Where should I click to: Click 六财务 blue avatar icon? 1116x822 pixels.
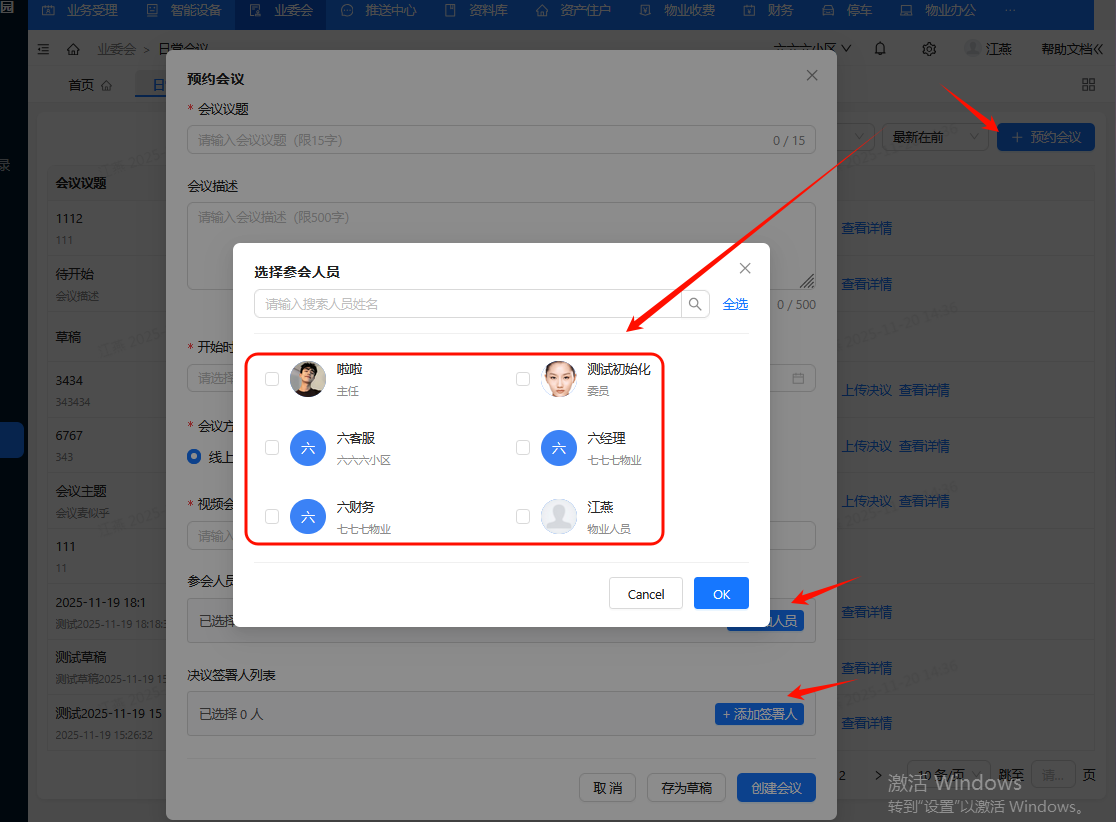tap(308, 516)
